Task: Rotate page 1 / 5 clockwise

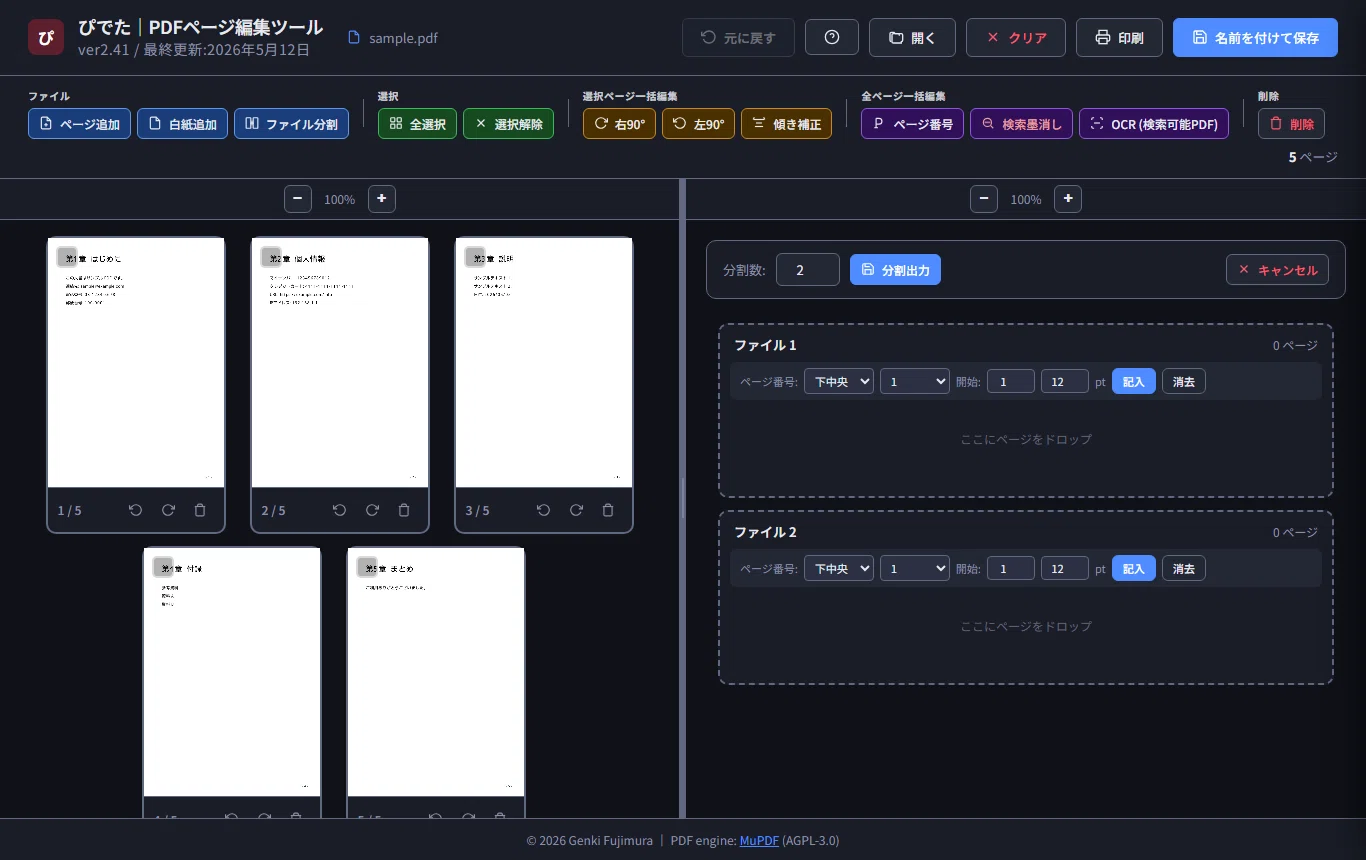Action: tap(168, 510)
